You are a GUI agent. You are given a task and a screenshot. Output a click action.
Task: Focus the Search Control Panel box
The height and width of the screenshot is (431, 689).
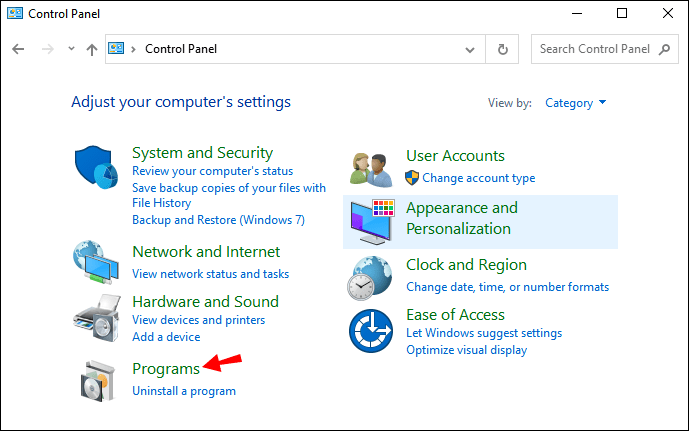tap(605, 49)
